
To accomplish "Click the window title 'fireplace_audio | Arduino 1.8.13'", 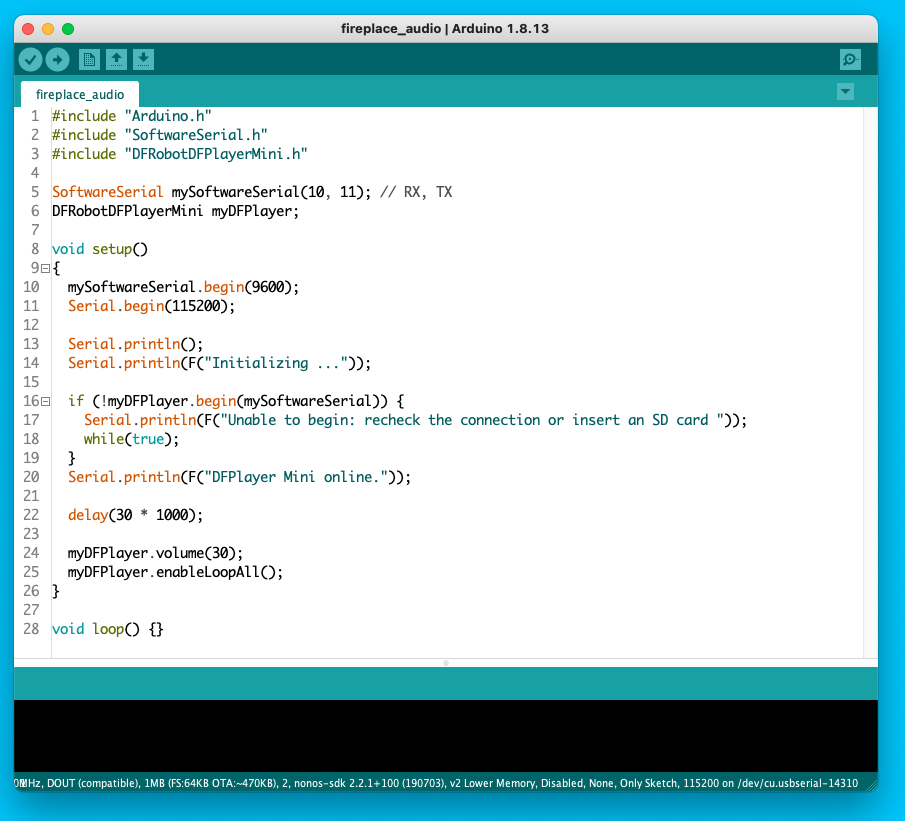I will tap(445, 28).
